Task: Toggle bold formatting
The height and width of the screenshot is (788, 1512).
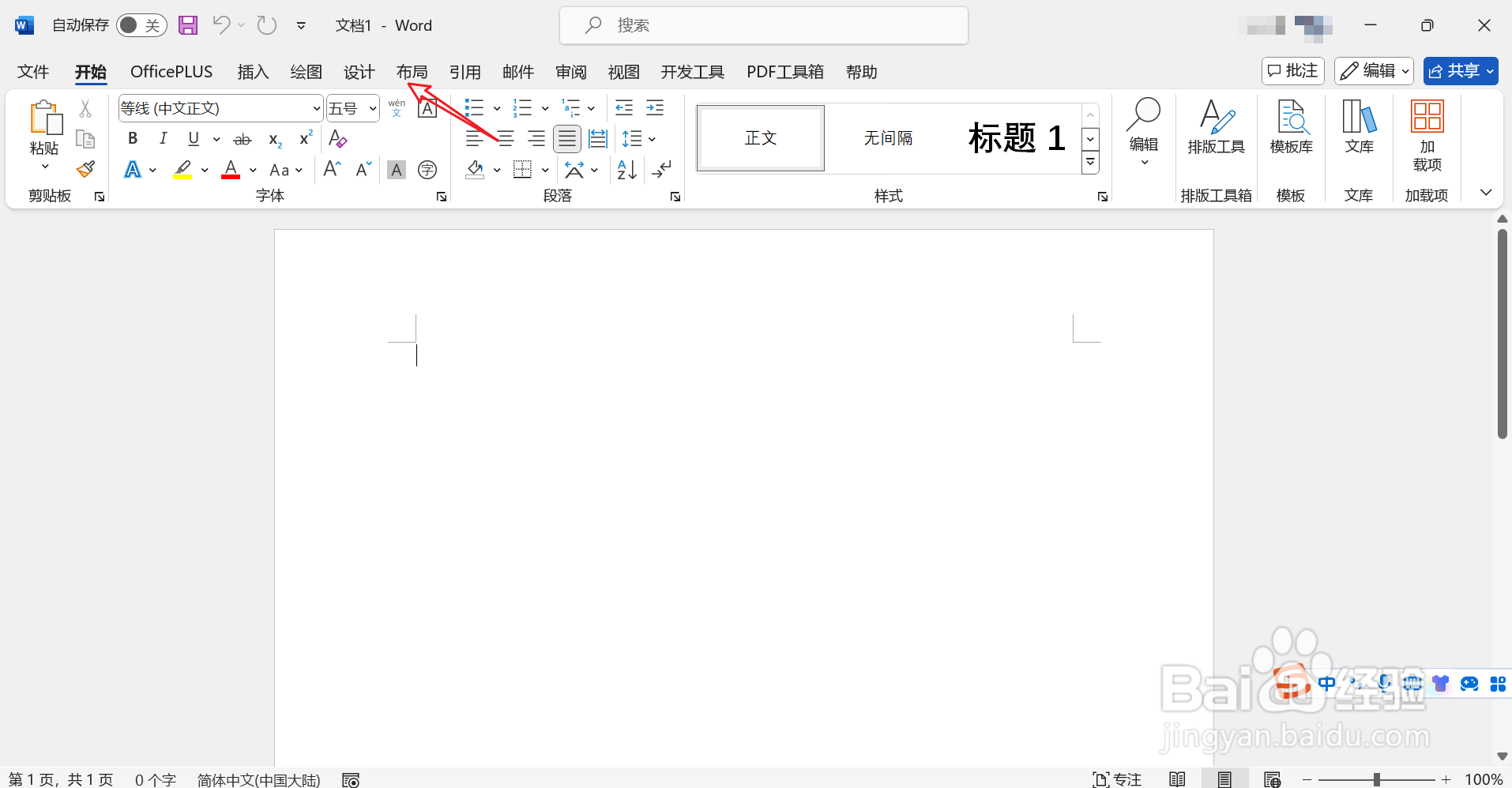Action: 132,138
